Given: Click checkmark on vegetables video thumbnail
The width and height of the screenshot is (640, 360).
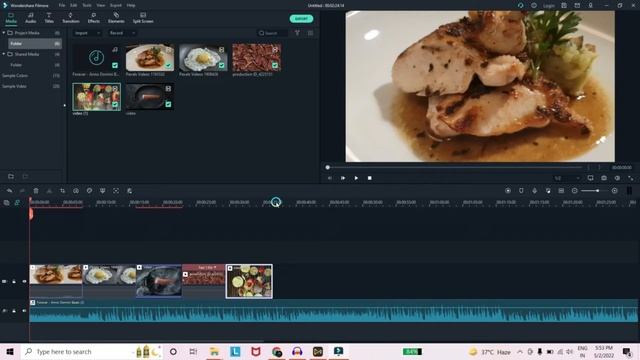Looking at the screenshot, I should click(x=115, y=104).
